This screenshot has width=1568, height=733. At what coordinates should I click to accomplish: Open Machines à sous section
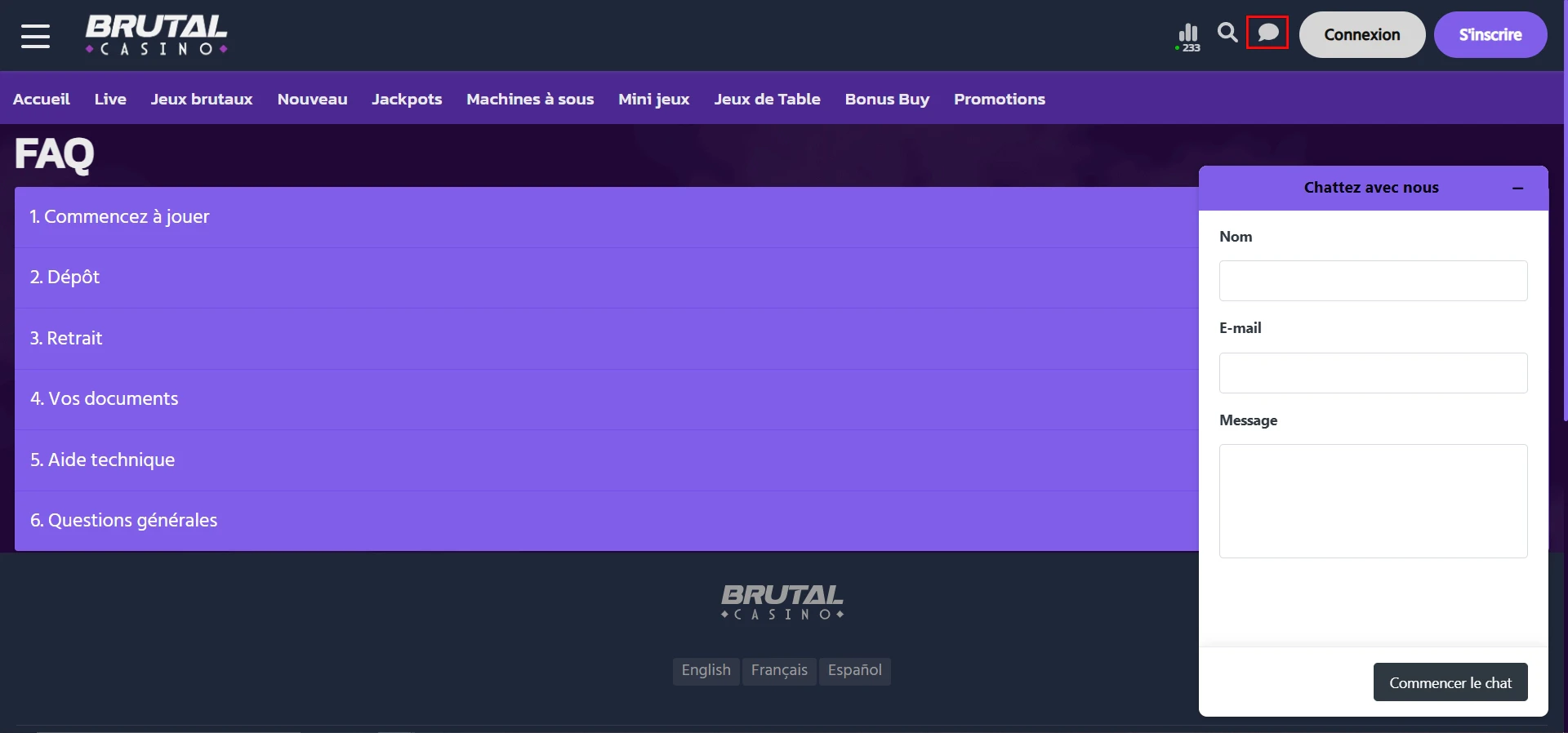(530, 99)
